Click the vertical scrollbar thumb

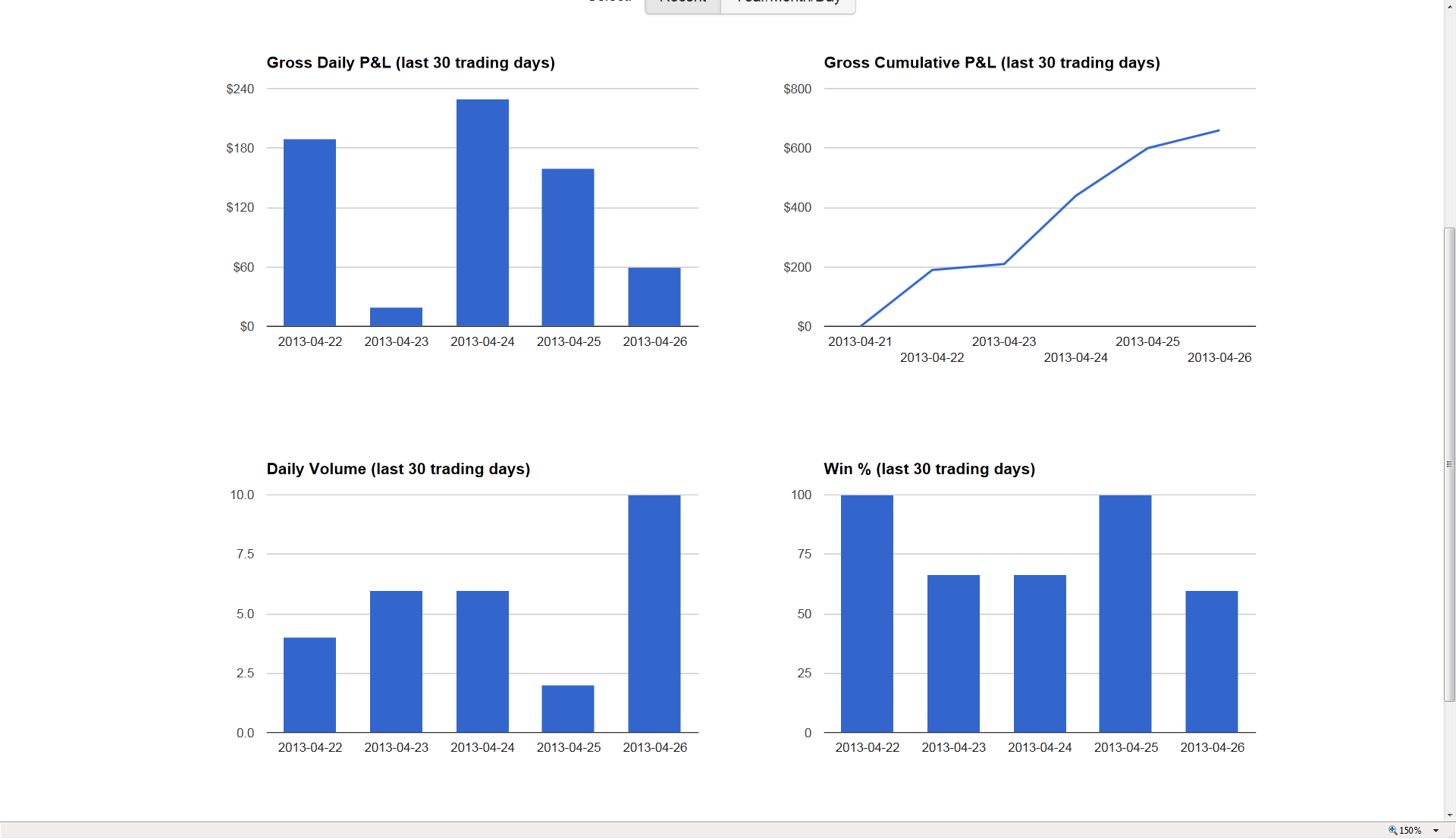coord(1449,464)
